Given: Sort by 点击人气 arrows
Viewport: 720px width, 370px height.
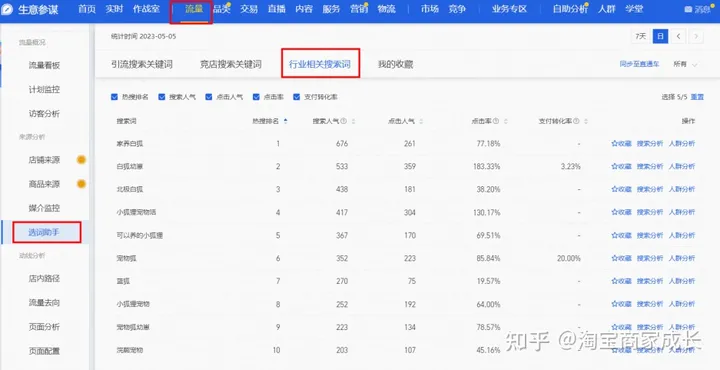Looking at the screenshot, I should click(421, 121).
